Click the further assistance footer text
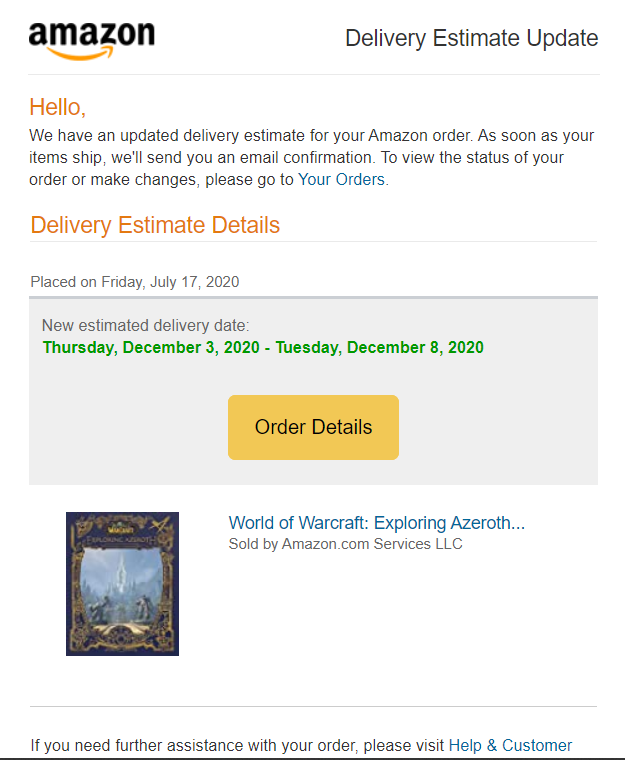Screen dimensions: 625x760 tap(238, 745)
